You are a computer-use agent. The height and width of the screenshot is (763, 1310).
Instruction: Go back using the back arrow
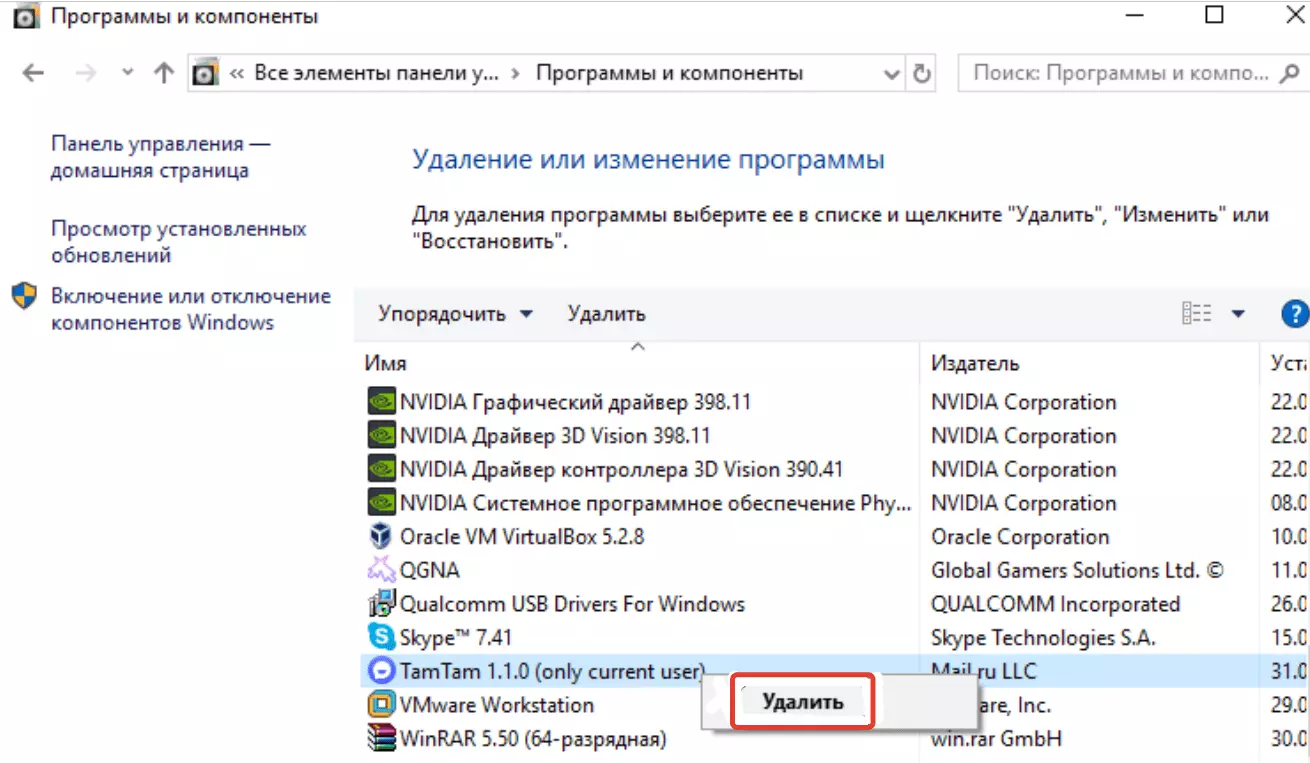click(33, 73)
